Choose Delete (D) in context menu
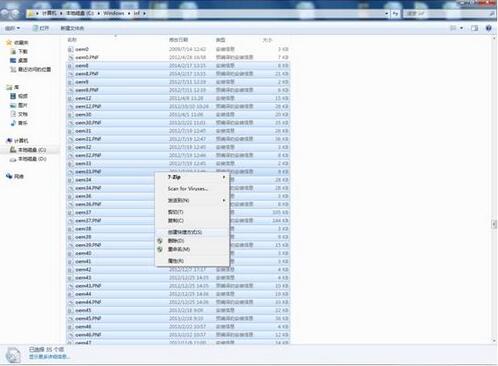Image resolution: width=498 pixels, height=366 pixels. [x=192, y=241]
